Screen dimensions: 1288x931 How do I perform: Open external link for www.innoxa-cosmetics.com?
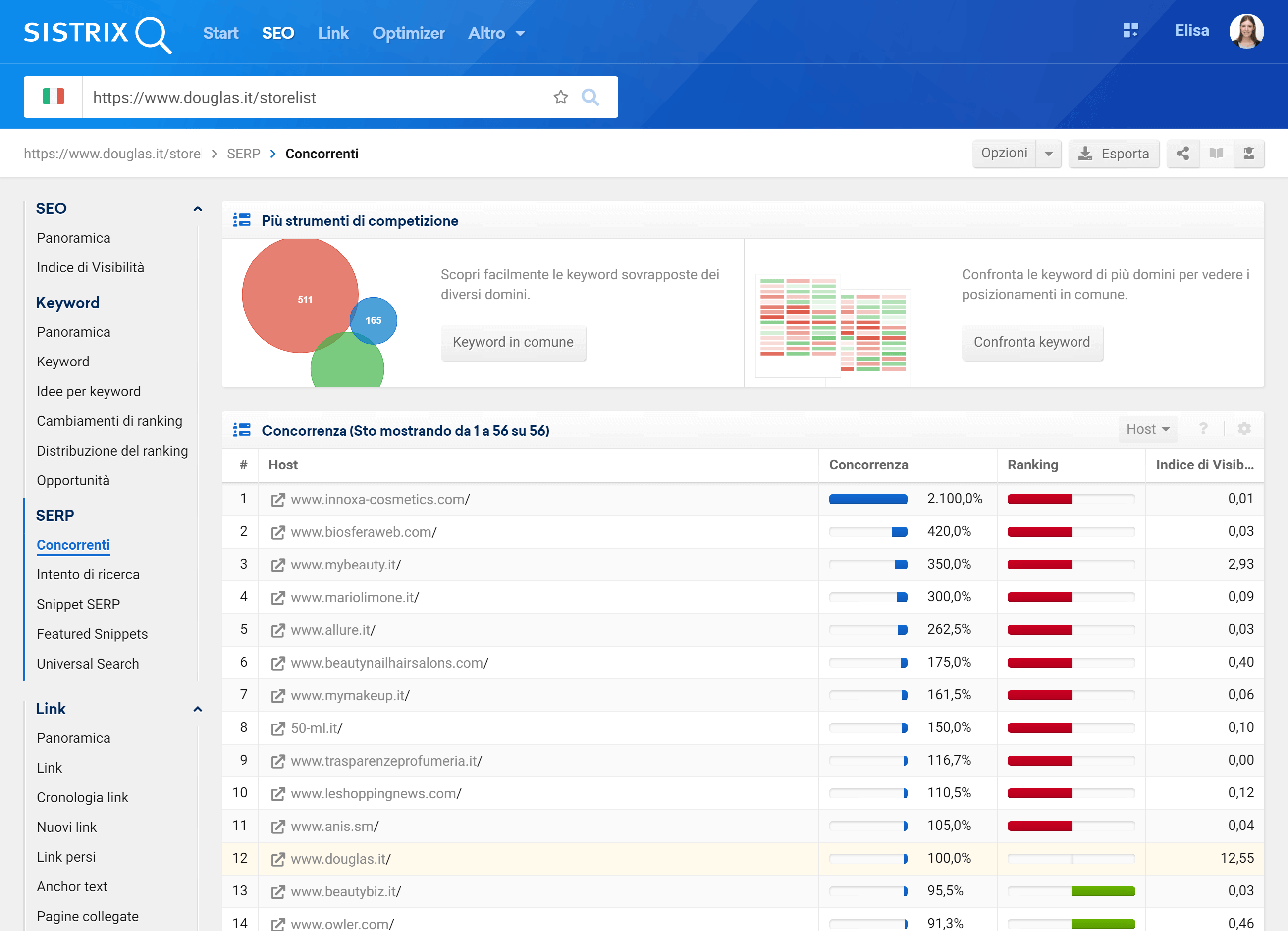[278, 500]
